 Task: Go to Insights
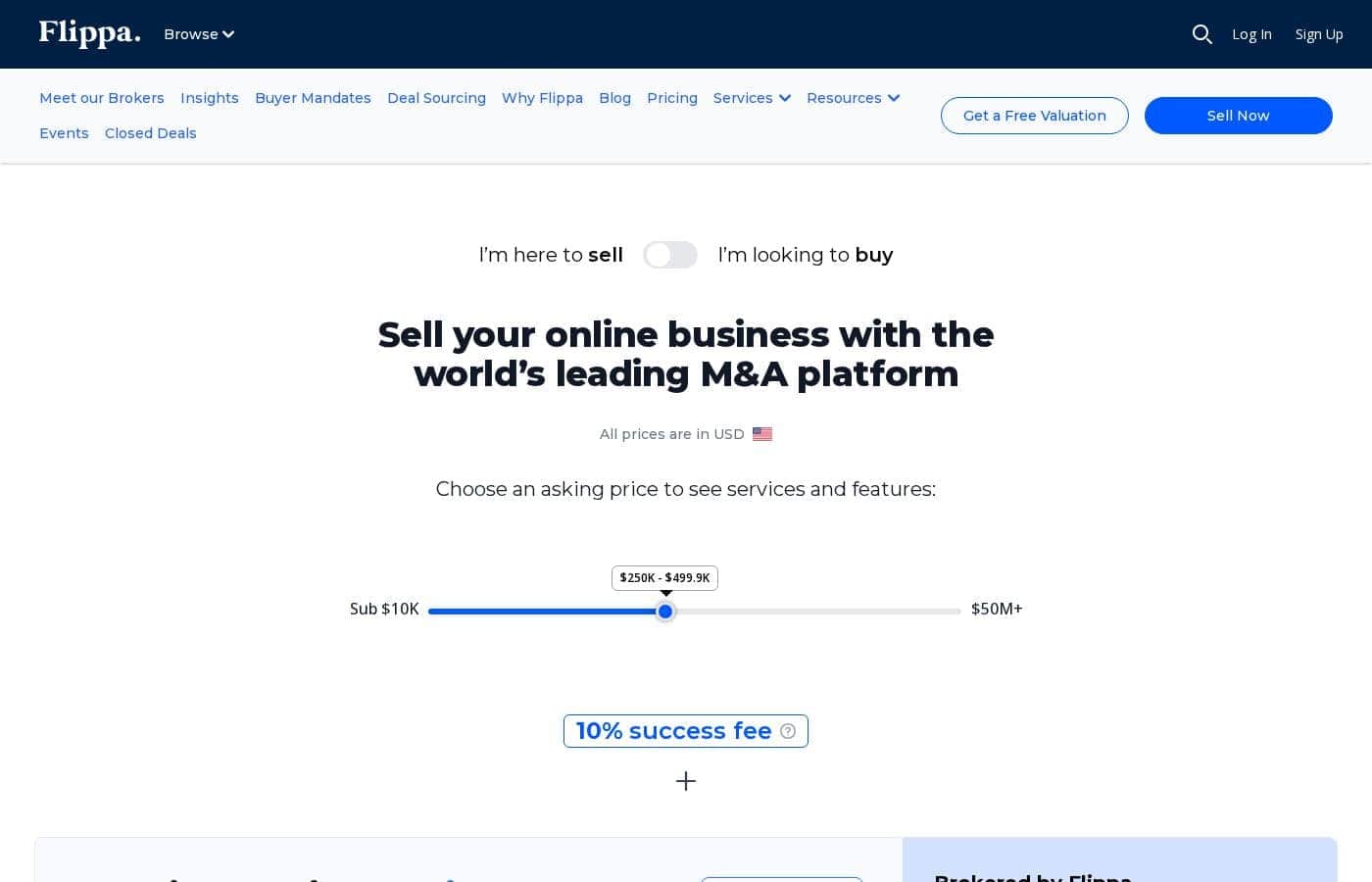point(210,98)
